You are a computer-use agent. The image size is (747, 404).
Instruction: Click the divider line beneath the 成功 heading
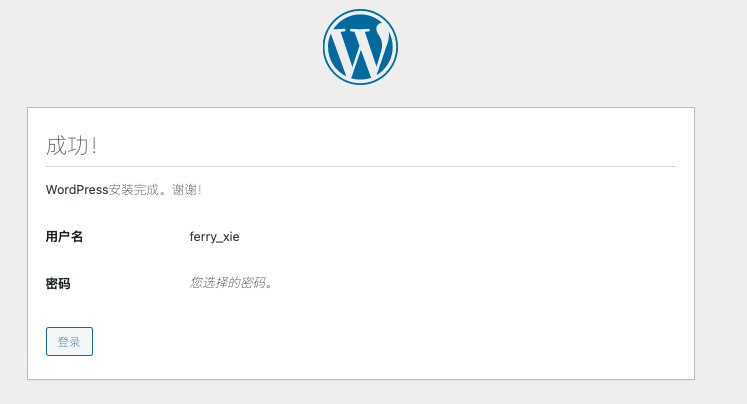(x=360, y=166)
